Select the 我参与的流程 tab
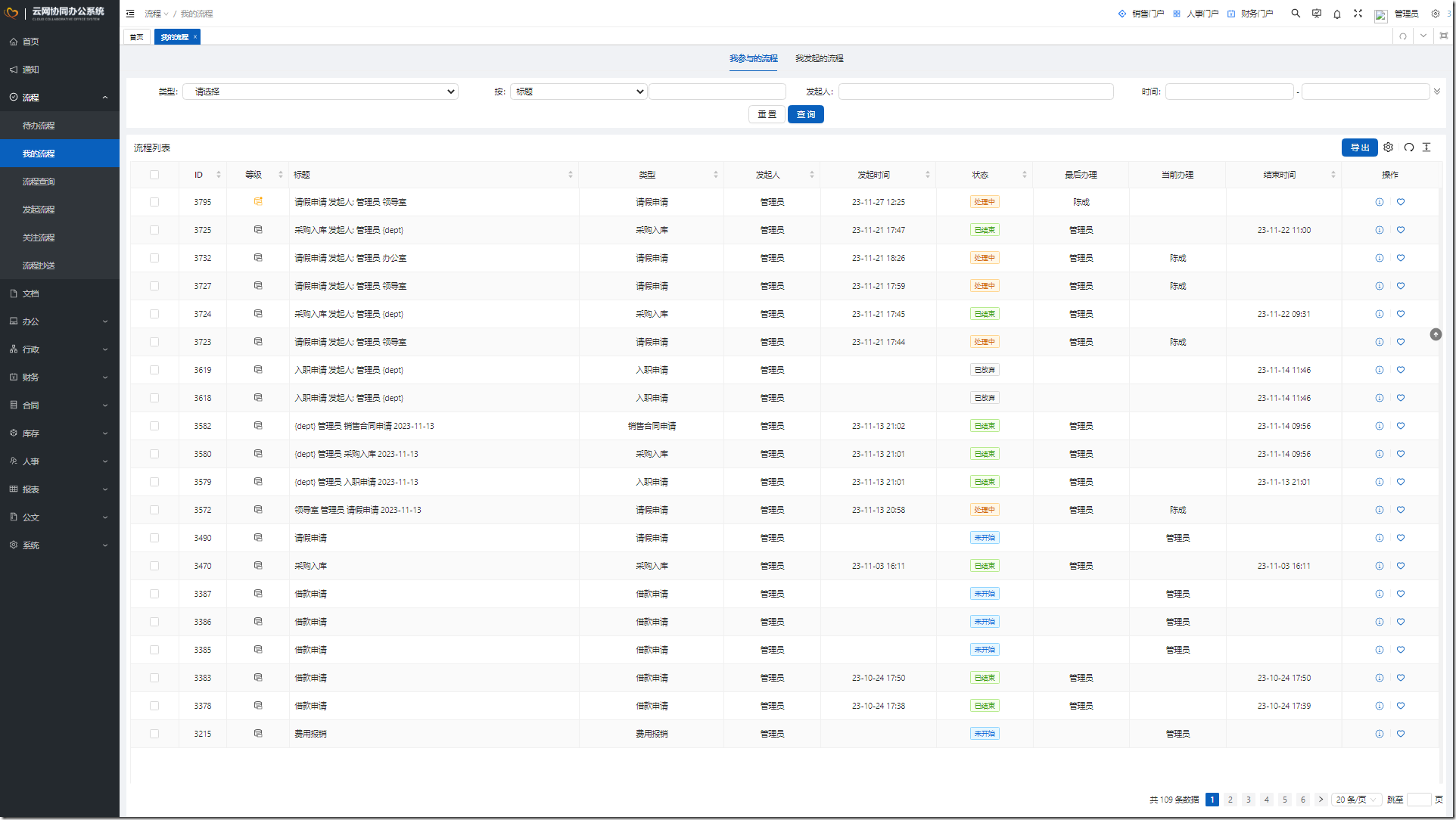 pos(753,58)
